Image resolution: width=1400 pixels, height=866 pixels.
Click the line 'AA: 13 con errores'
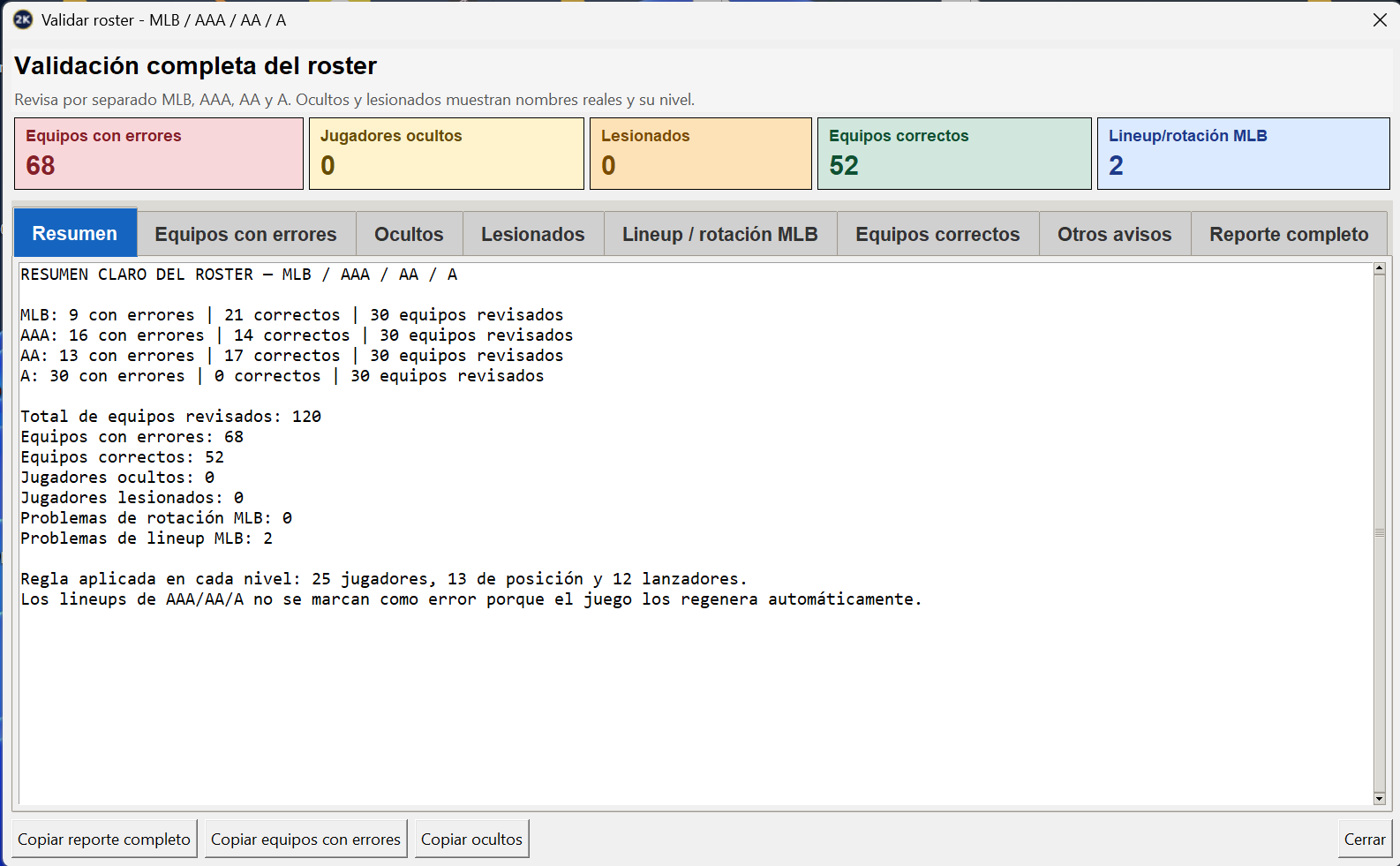pyautogui.click(x=292, y=355)
